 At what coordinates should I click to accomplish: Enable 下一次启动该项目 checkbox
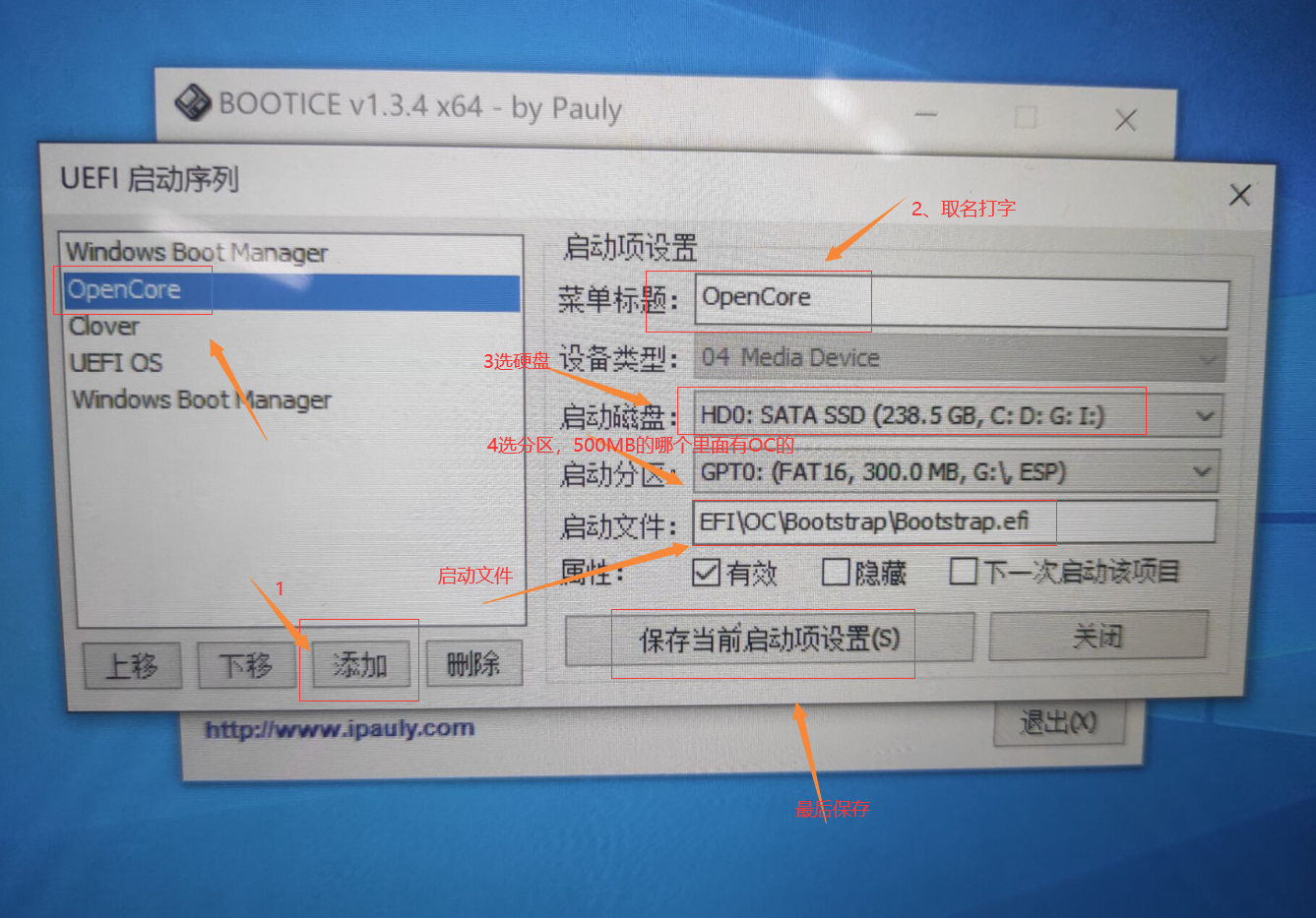[963, 571]
